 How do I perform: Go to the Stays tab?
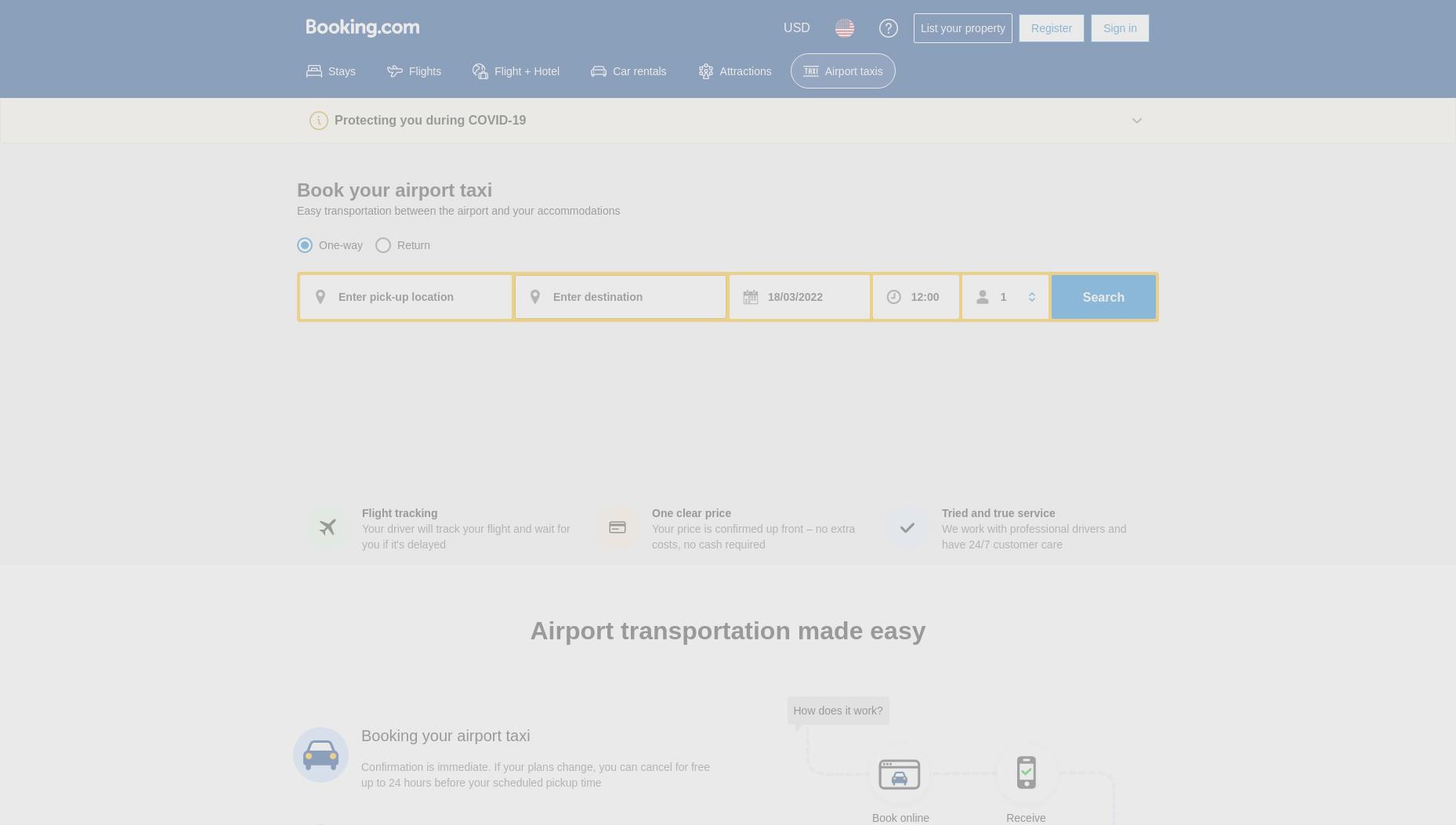coord(331,71)
